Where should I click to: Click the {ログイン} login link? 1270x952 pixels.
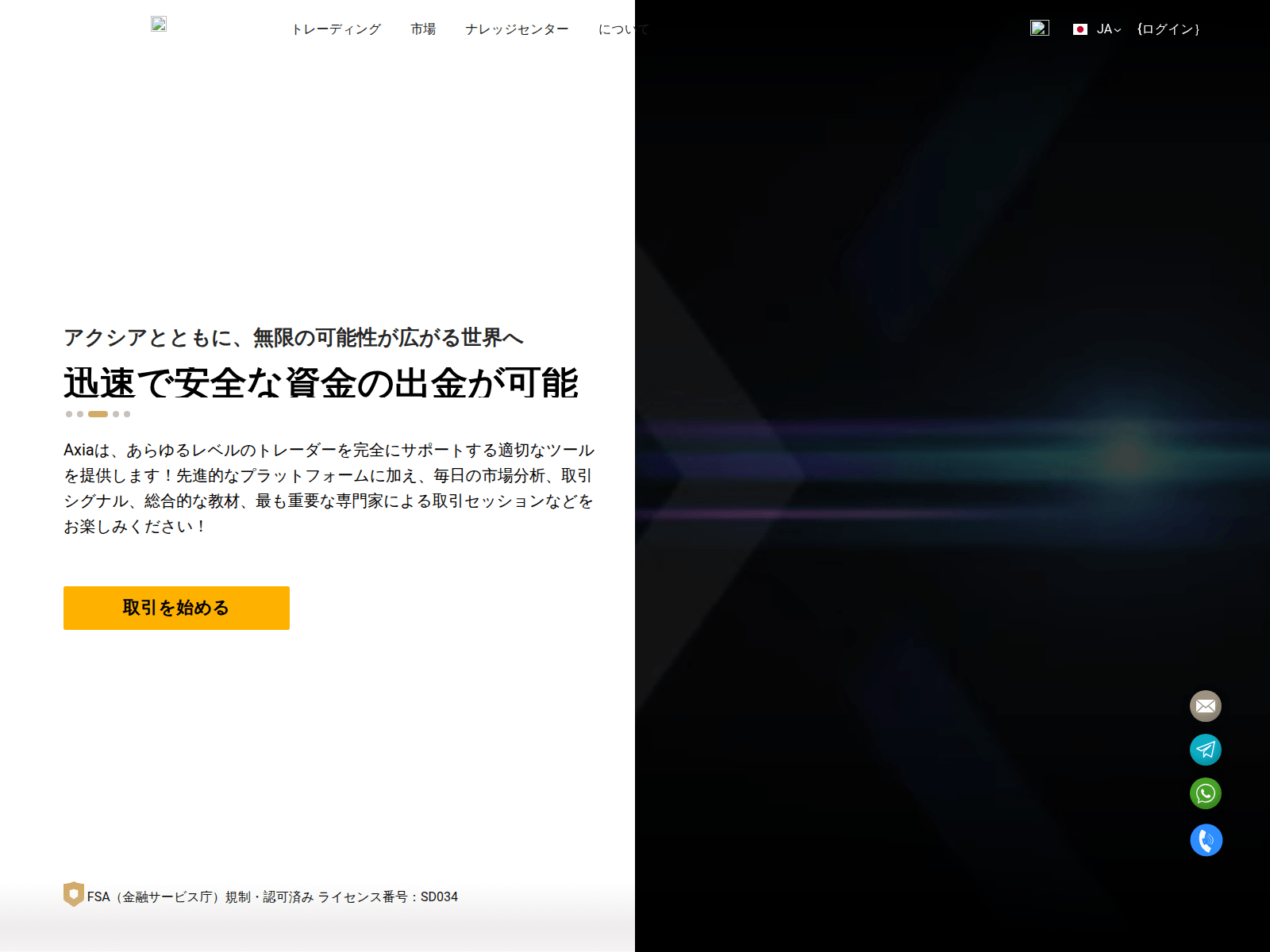click(x=1168, y=29)
